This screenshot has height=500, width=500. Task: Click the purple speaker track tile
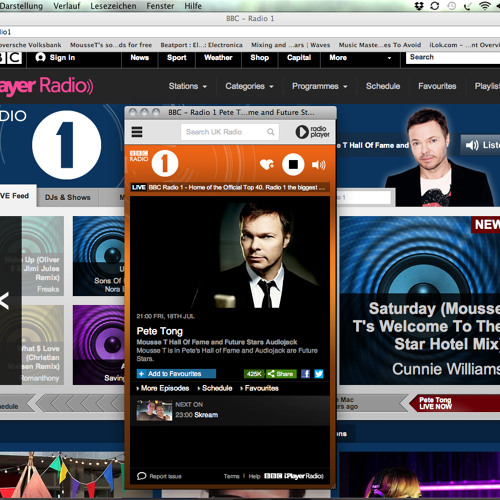(99, 345)
